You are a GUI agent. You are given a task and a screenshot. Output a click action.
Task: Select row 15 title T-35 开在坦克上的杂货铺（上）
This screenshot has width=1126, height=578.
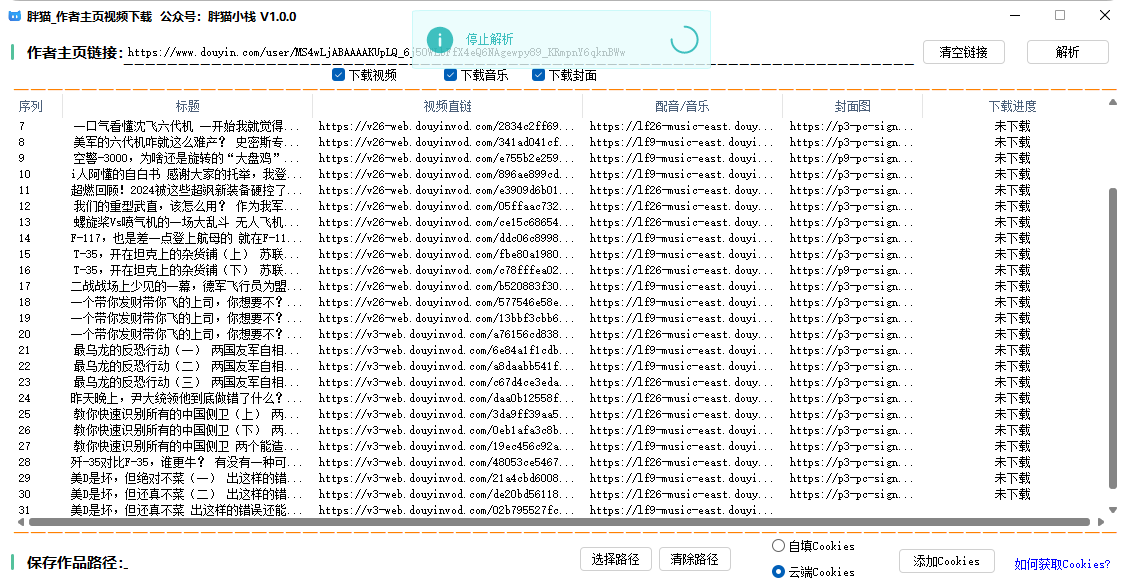(x=186, y=254)
